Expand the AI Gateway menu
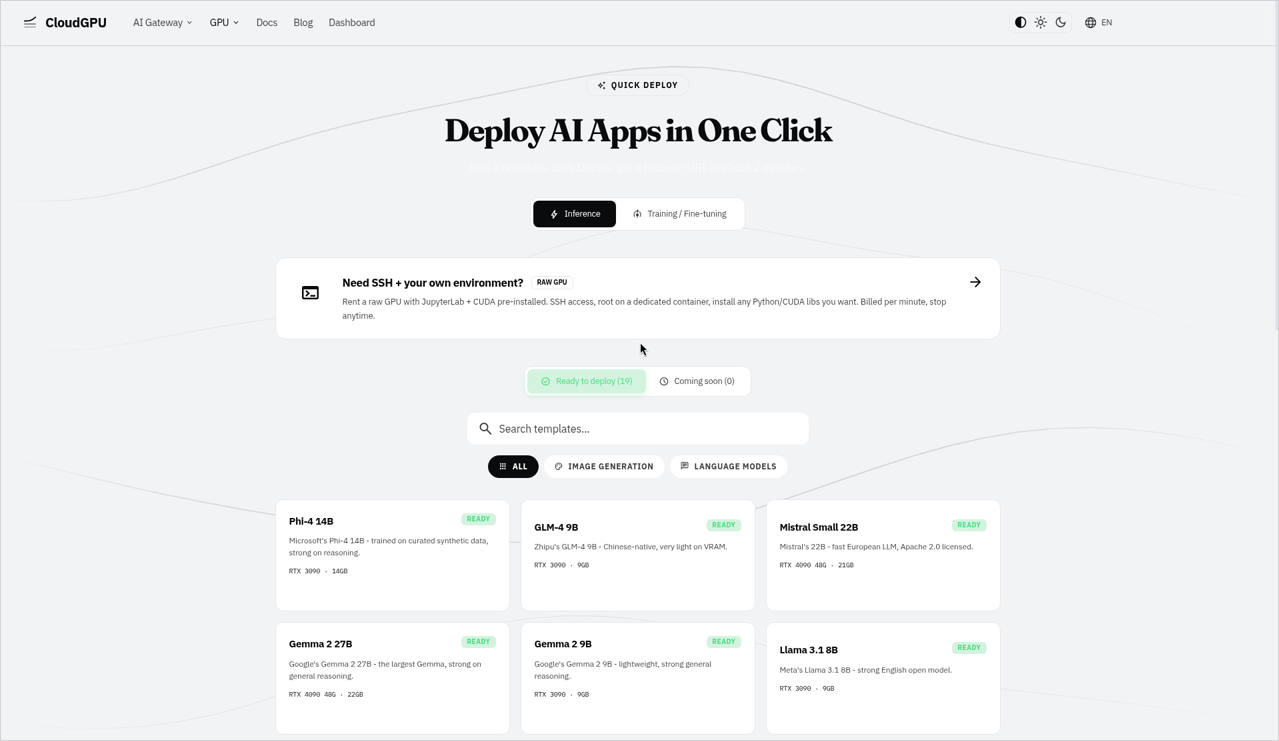1279x741 pixels. [x=163, y=22]
